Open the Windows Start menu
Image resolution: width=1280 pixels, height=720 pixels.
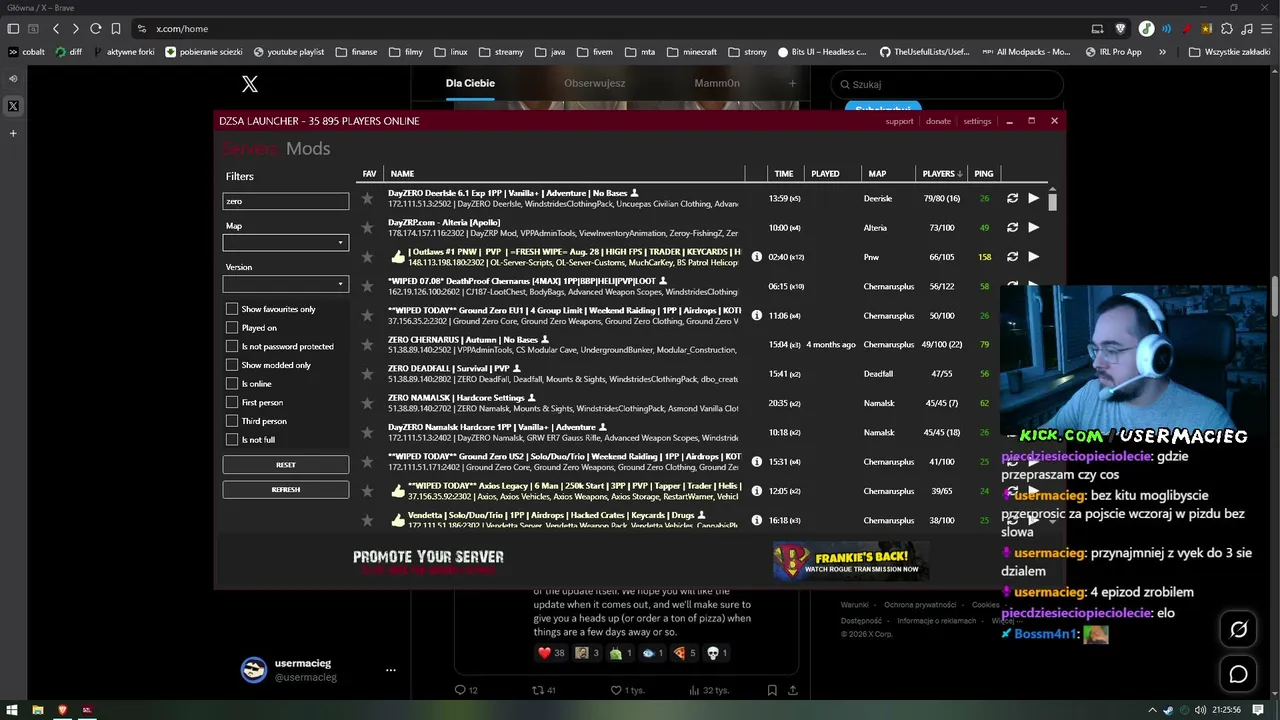pyautogui.click(x=13, y=710)
